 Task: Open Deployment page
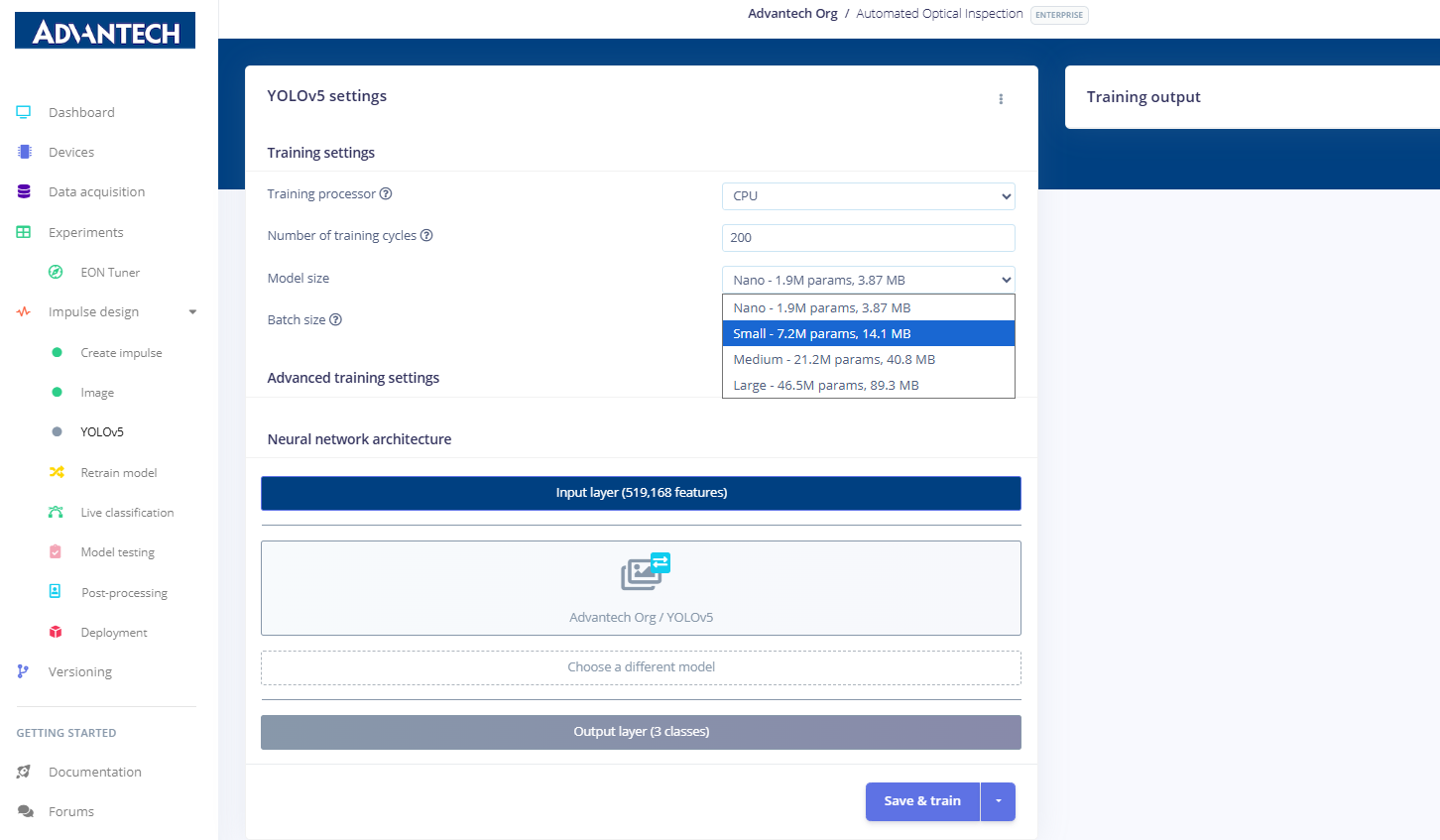click(114, 632)
